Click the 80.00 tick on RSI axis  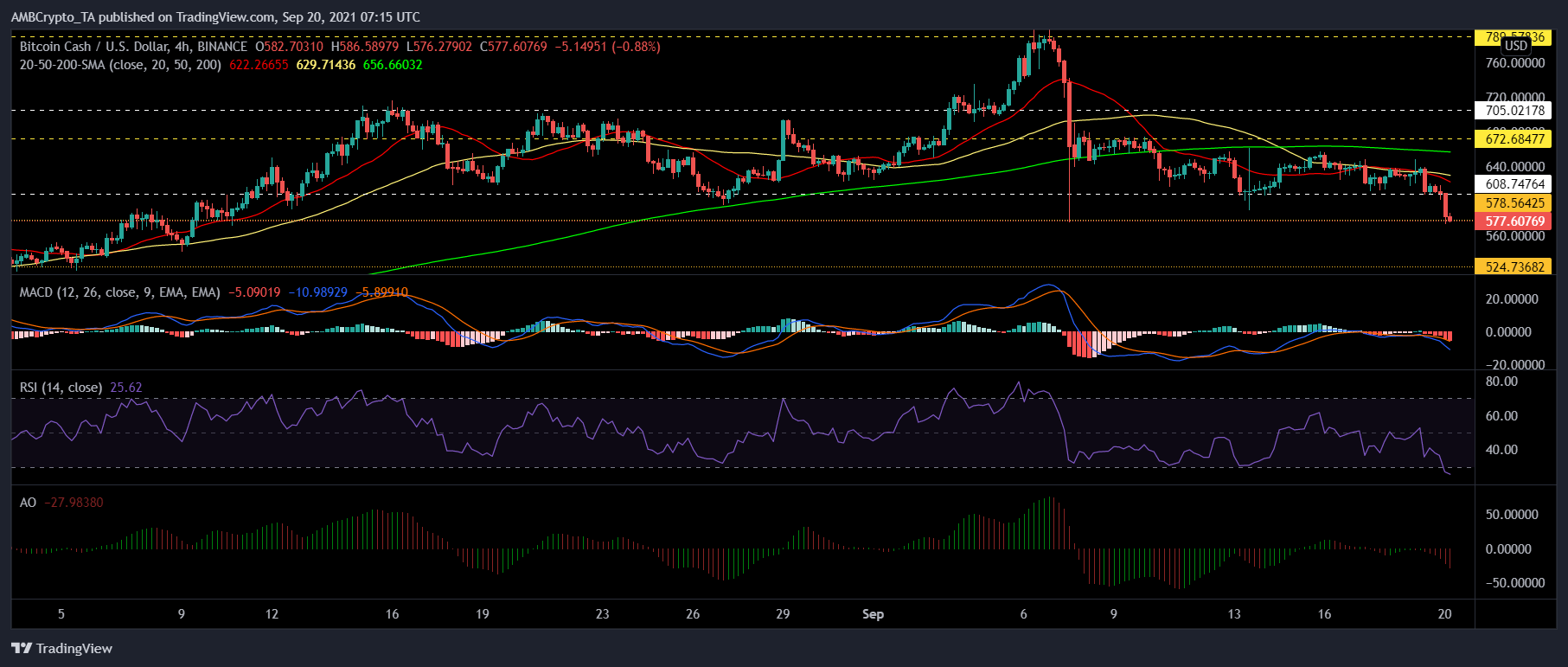coord(1501,382)
